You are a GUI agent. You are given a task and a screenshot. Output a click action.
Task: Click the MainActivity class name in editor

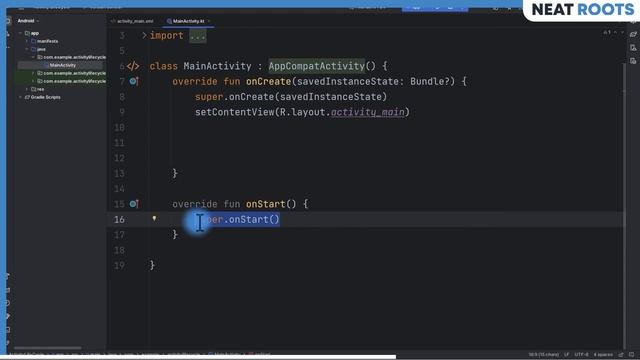(x=217, y=66)
